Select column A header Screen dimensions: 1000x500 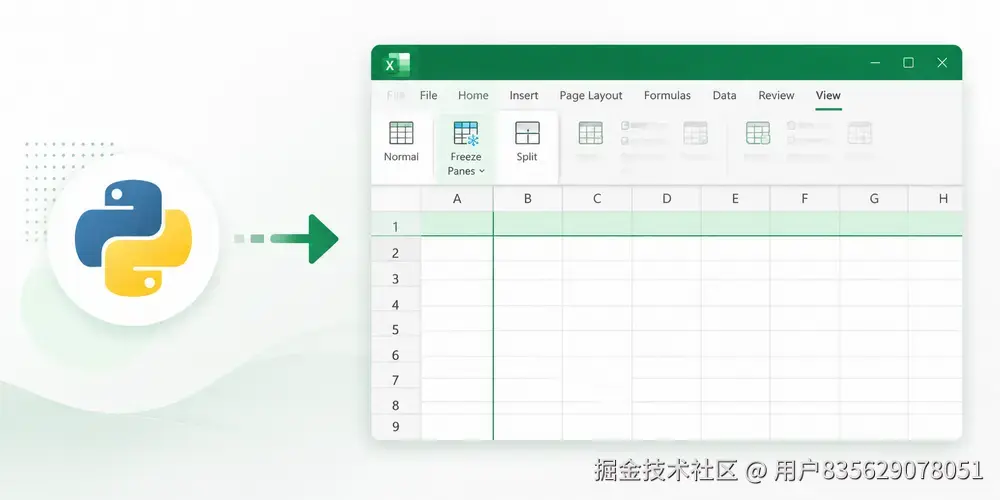coord(457,199)
